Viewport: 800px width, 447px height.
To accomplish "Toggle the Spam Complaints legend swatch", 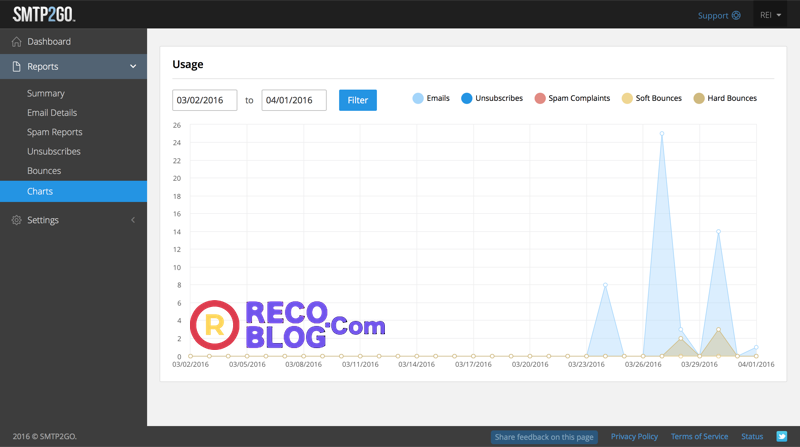I will click(x=540, y=98).
